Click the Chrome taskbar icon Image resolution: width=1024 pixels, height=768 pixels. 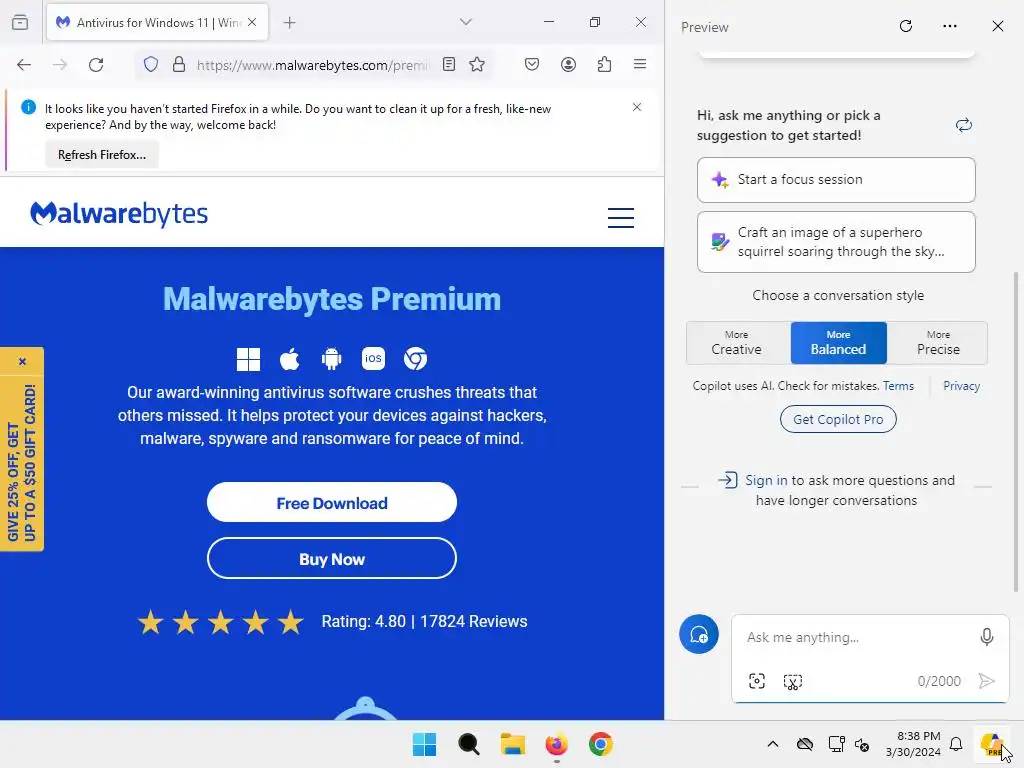click(x=601, y=744)
